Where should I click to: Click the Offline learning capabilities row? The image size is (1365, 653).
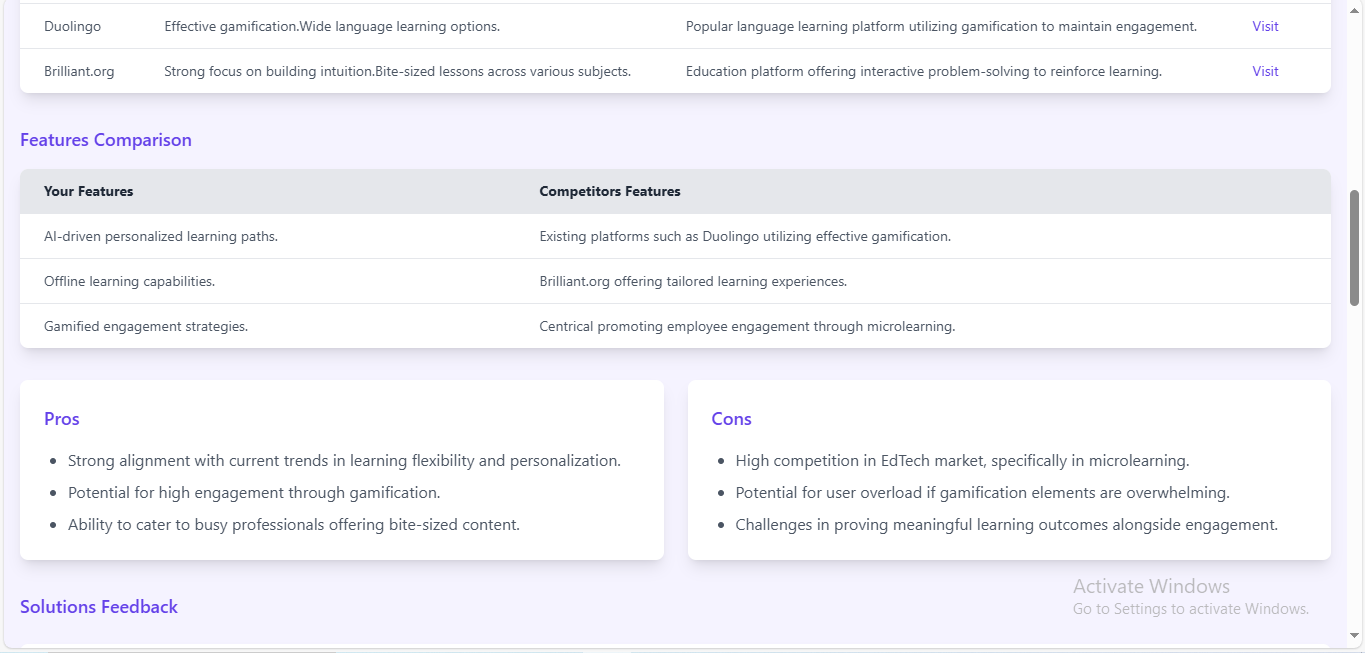(130, 282)
